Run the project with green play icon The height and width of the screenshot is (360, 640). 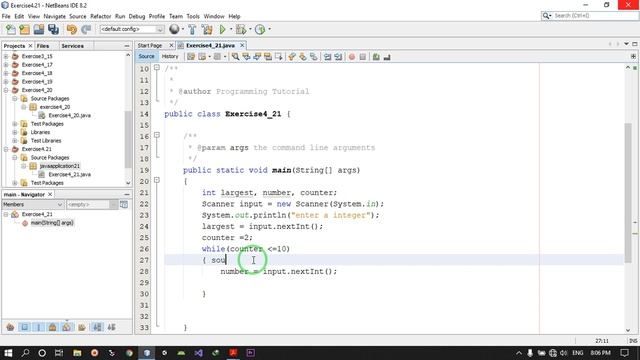(x=222, y=29)
